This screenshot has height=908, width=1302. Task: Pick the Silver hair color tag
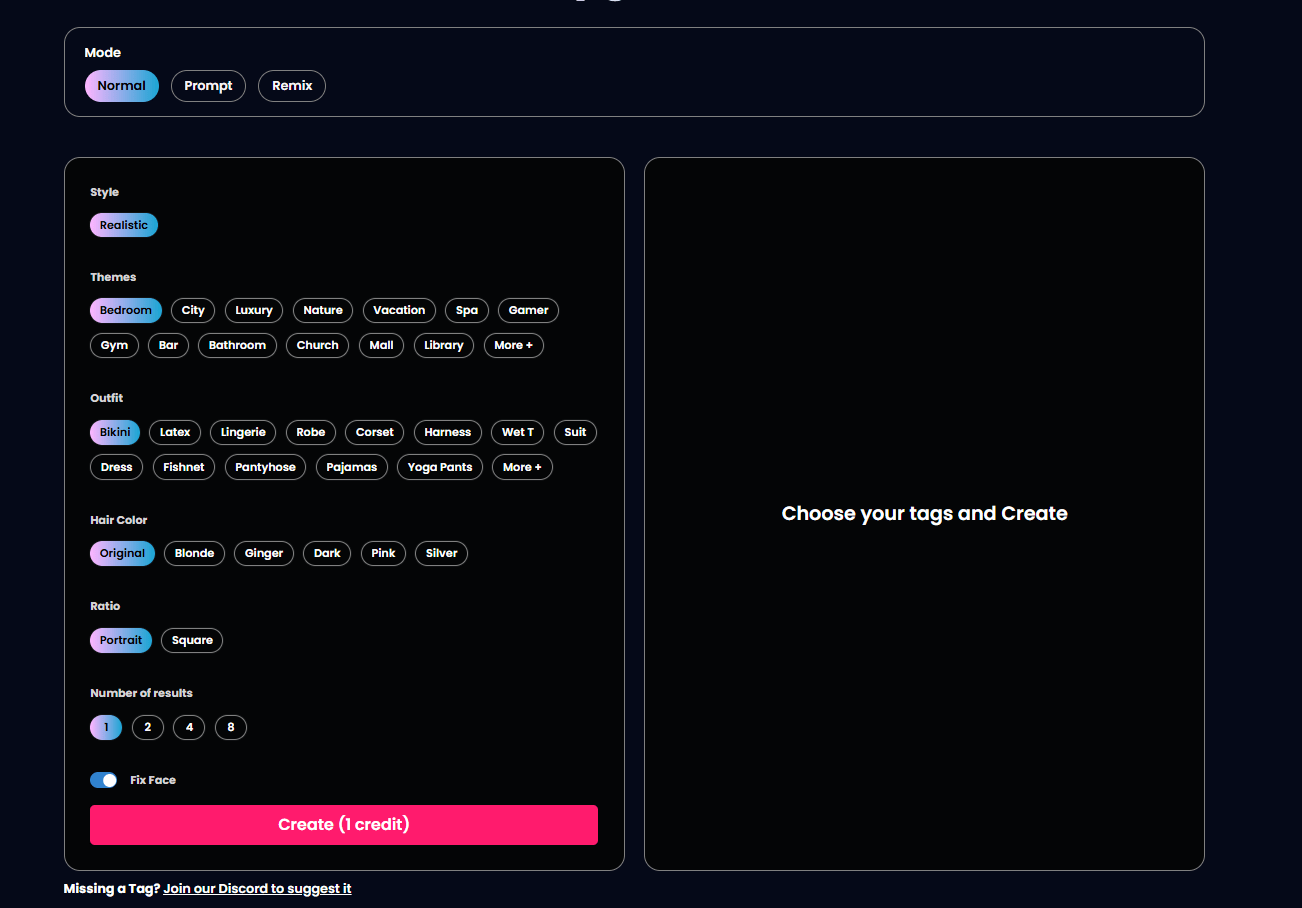point(441,553)
